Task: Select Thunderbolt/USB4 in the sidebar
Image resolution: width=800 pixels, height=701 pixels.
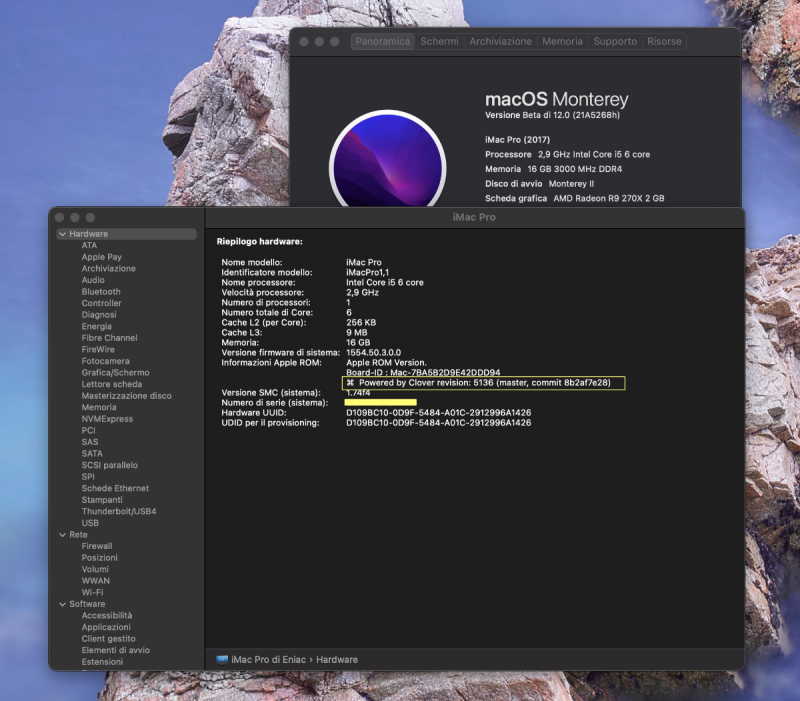Action: 119,511
